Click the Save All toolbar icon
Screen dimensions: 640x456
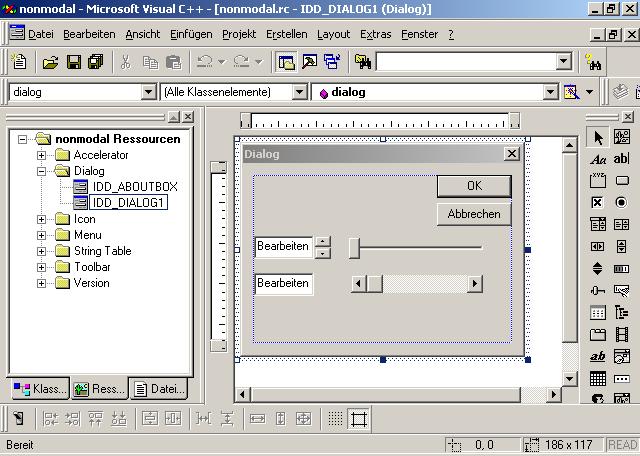[96, 62]
